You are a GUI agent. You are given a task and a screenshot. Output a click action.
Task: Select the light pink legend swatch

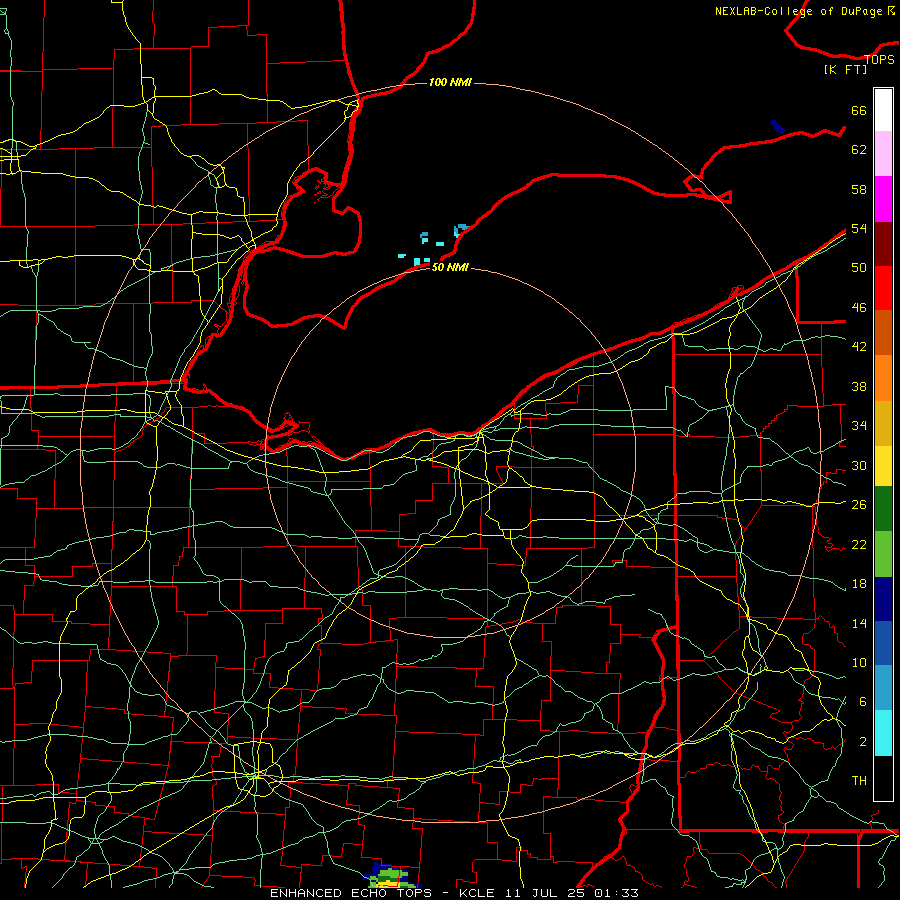883,154
